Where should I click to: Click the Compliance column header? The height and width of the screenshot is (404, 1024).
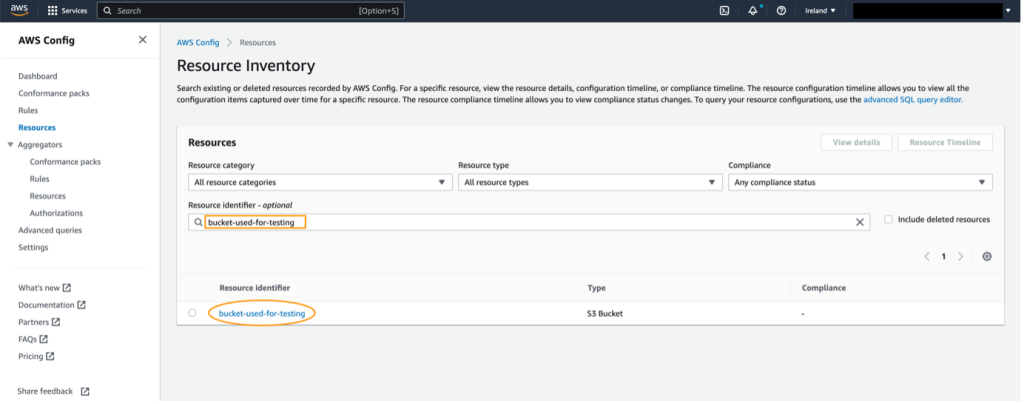click(824, 288)
